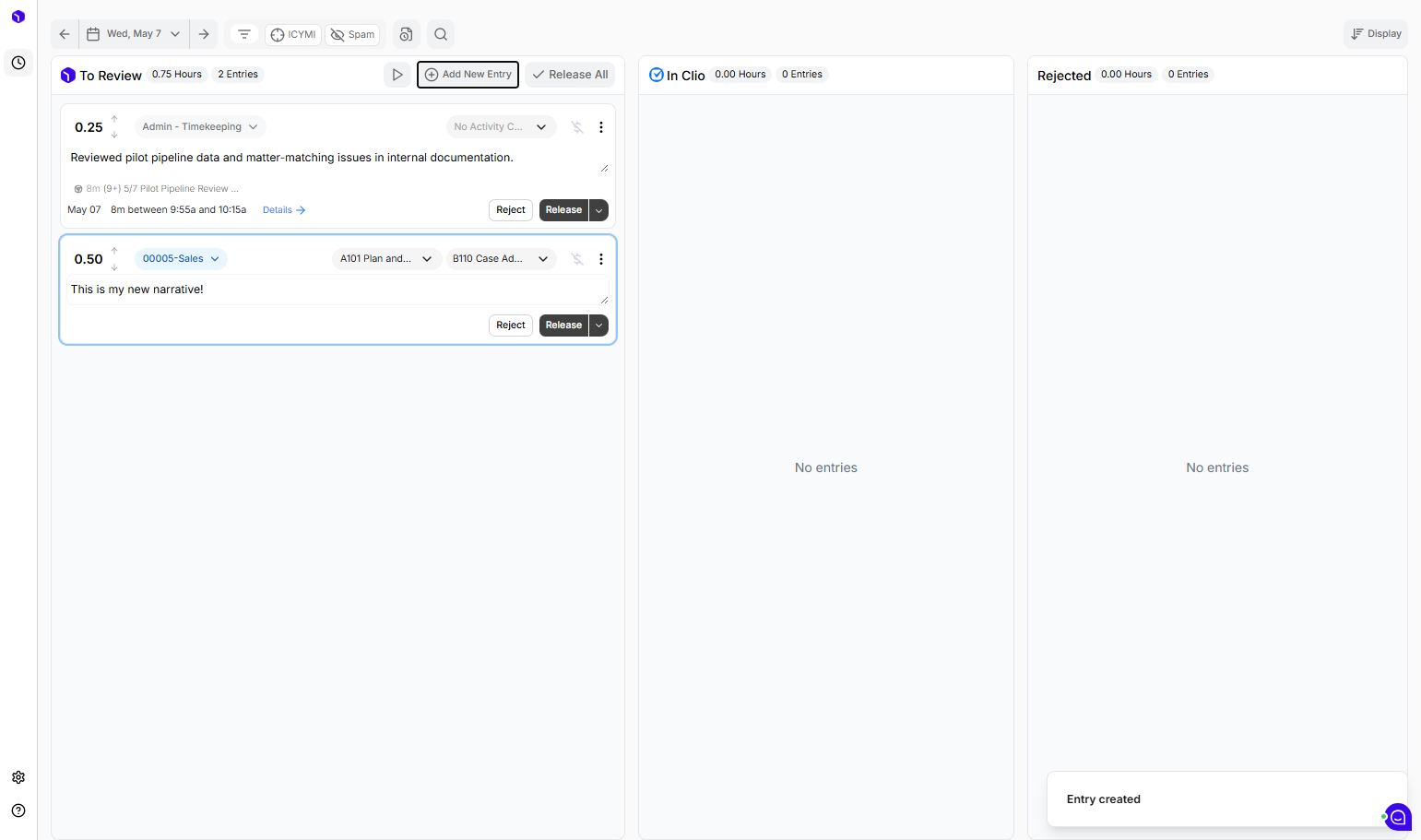Reject the 0.50 Sales entry
This screenshot has height=840, width=1421.
click(511, 325)
